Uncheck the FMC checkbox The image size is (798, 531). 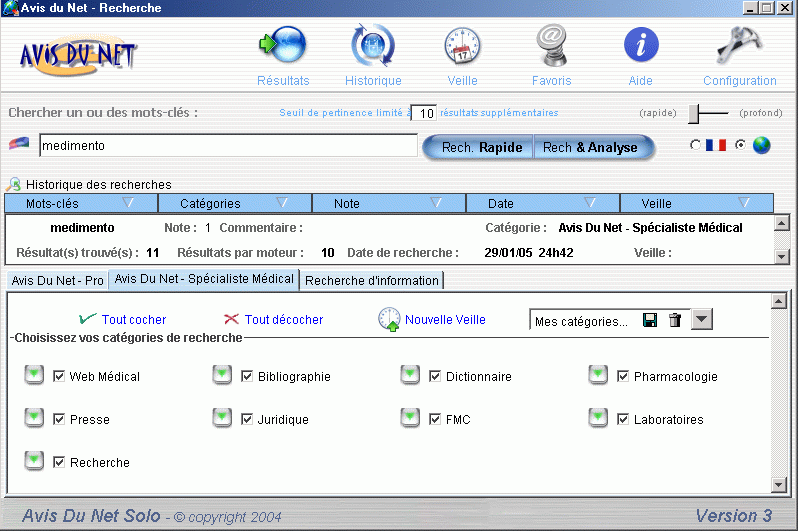435,419
